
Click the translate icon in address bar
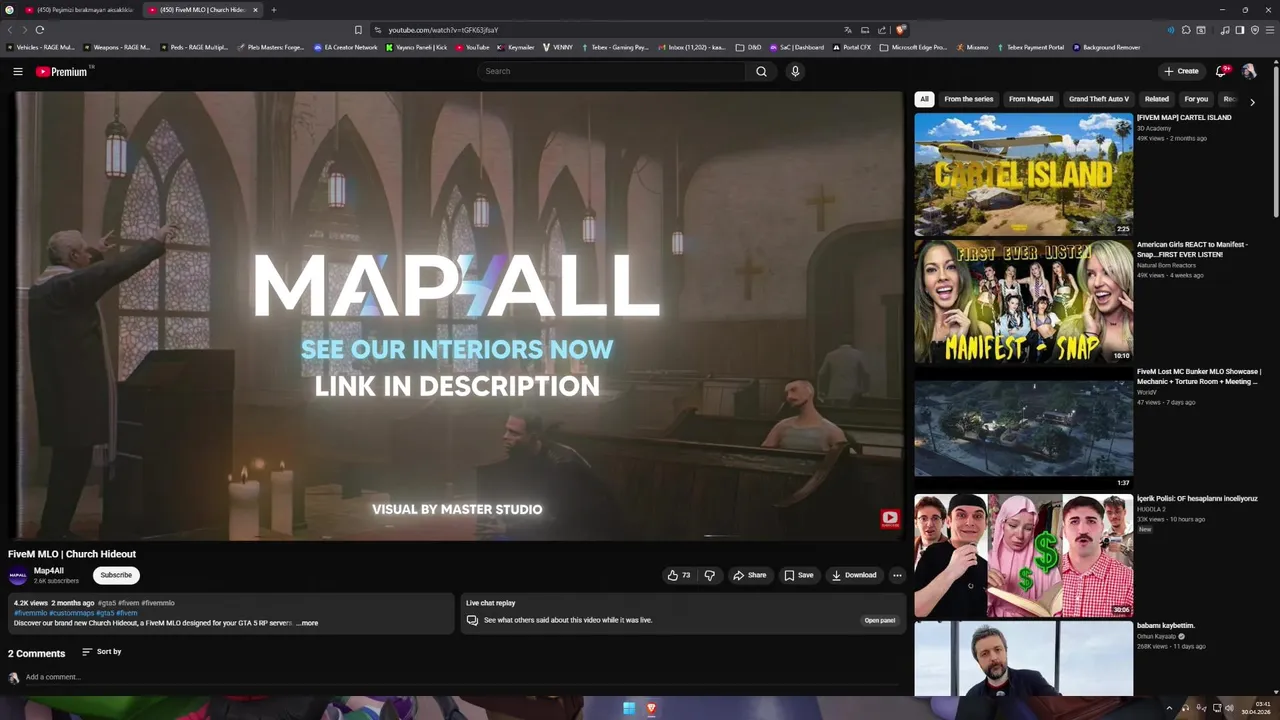pos(848,30)
